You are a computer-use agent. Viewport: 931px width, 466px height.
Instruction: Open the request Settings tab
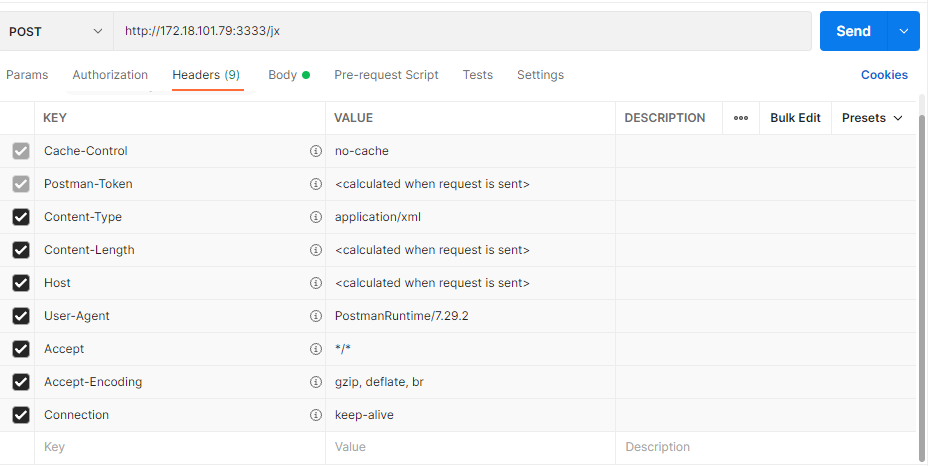point(540,75)
